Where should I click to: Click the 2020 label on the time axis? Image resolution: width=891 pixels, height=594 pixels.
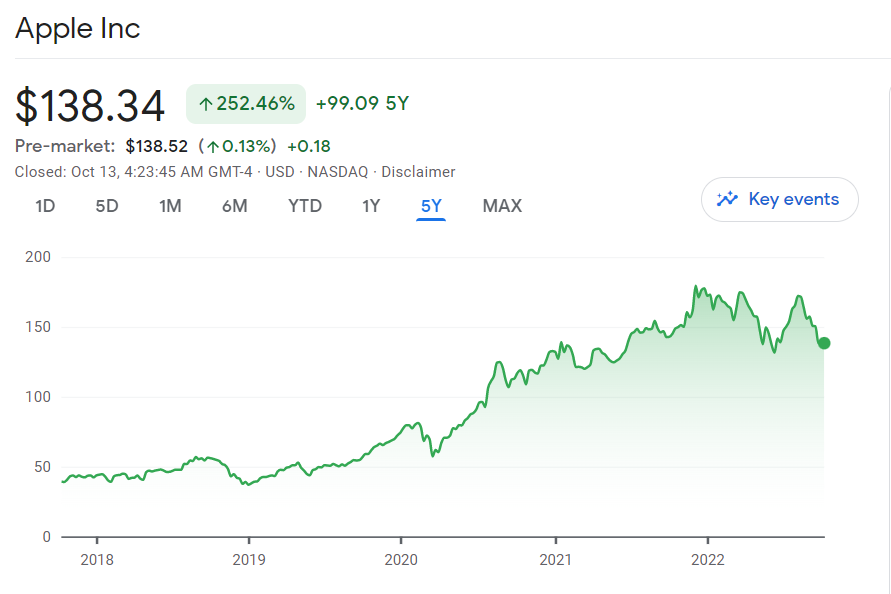pyautogui.click(x=401, y=560)
